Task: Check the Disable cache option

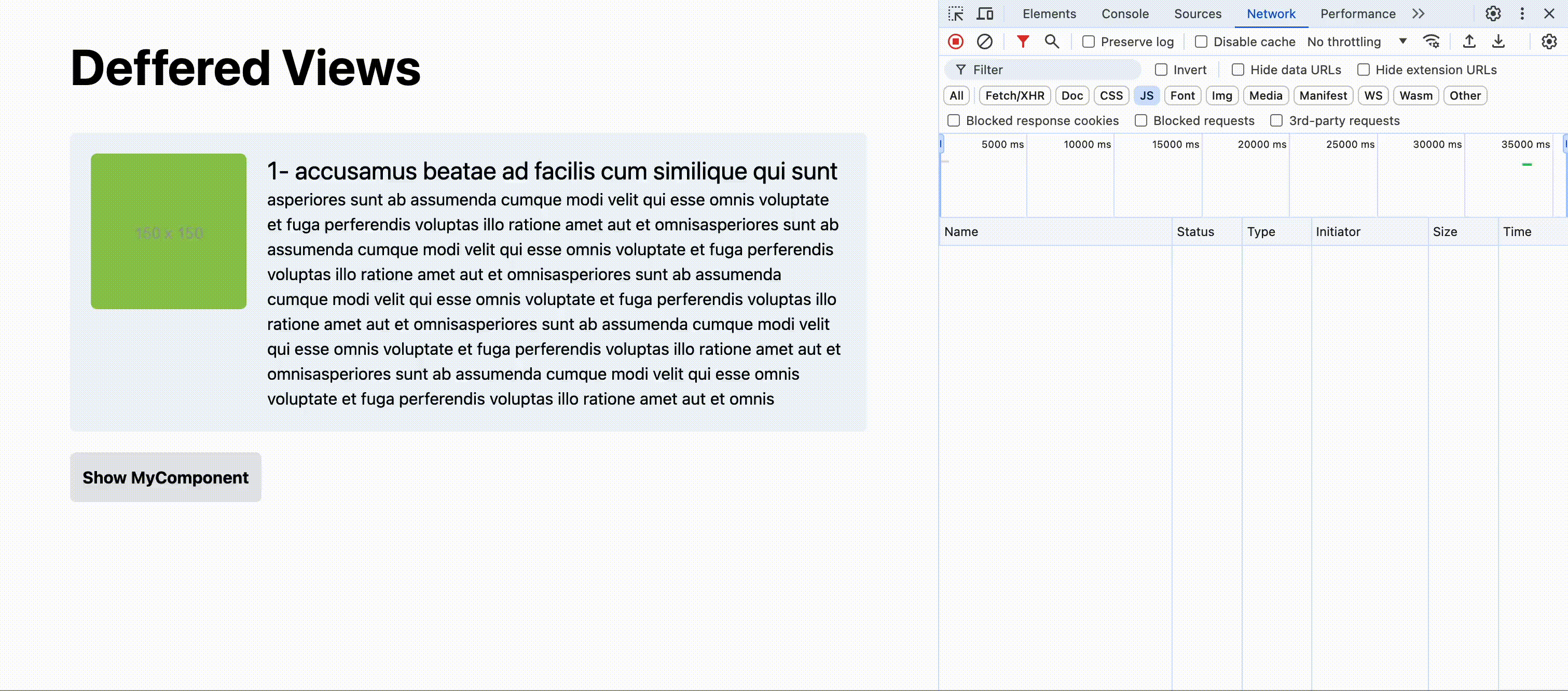Action: (1201, 42)
